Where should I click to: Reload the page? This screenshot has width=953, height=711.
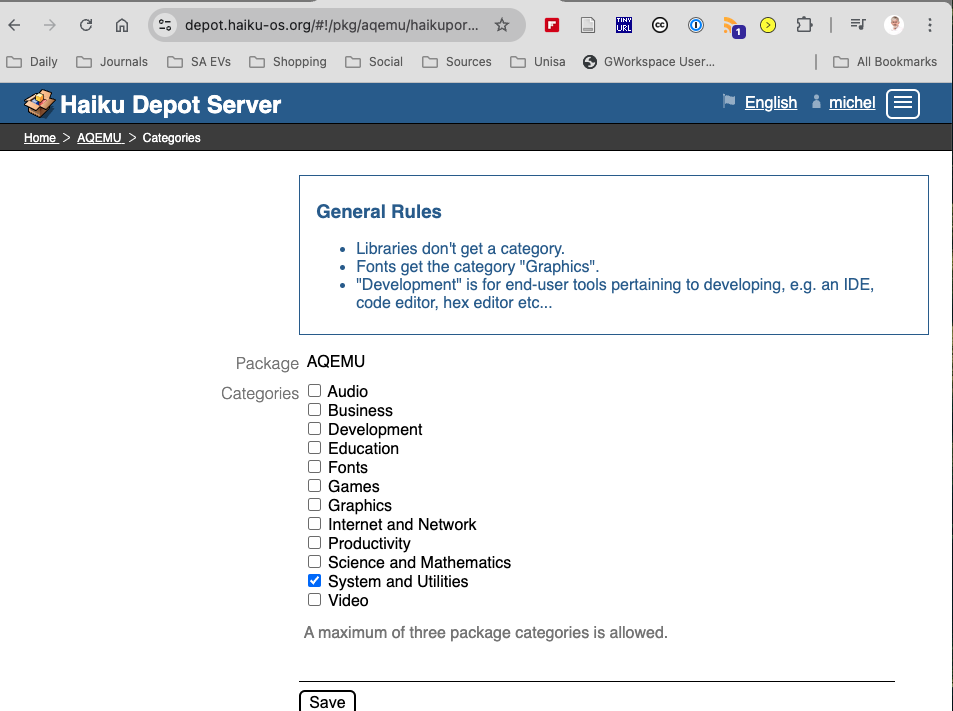pos(86,25)
